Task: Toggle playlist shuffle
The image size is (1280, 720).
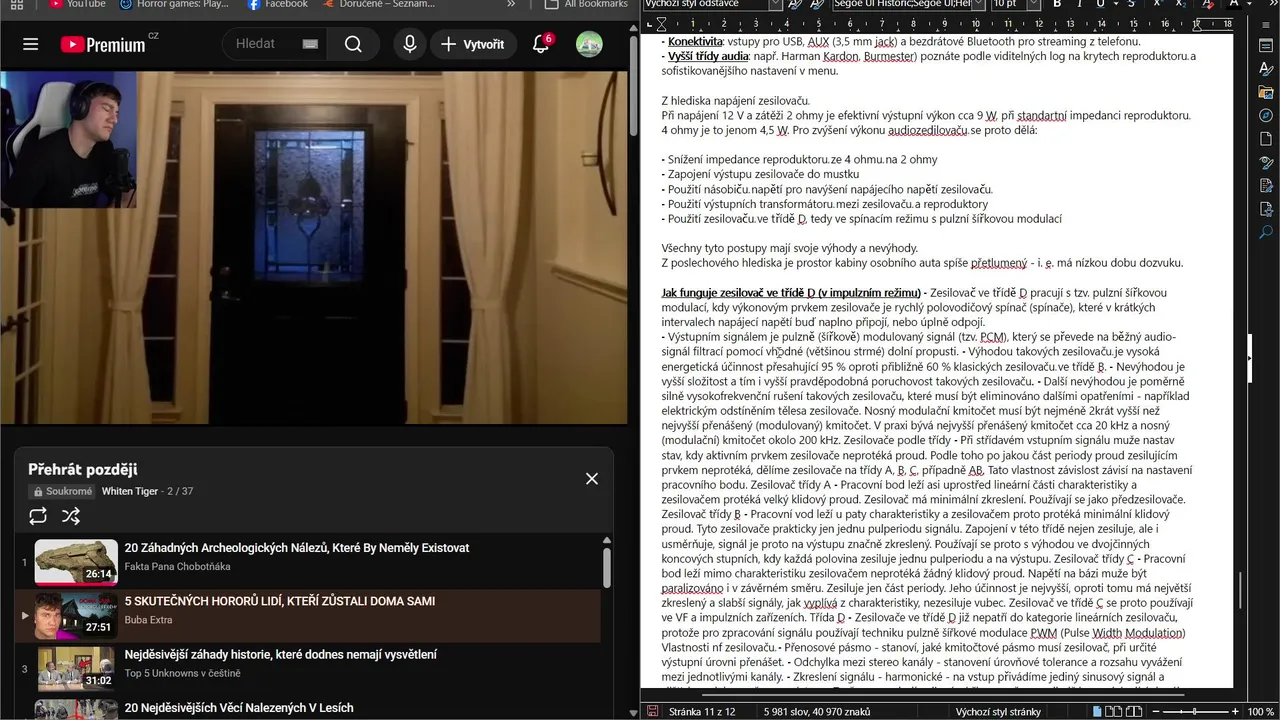Action: [x=71, y=516]
